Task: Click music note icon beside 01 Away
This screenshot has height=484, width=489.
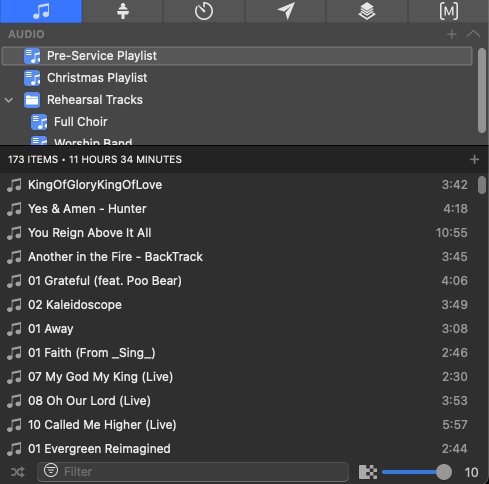Action: (14, 329)
